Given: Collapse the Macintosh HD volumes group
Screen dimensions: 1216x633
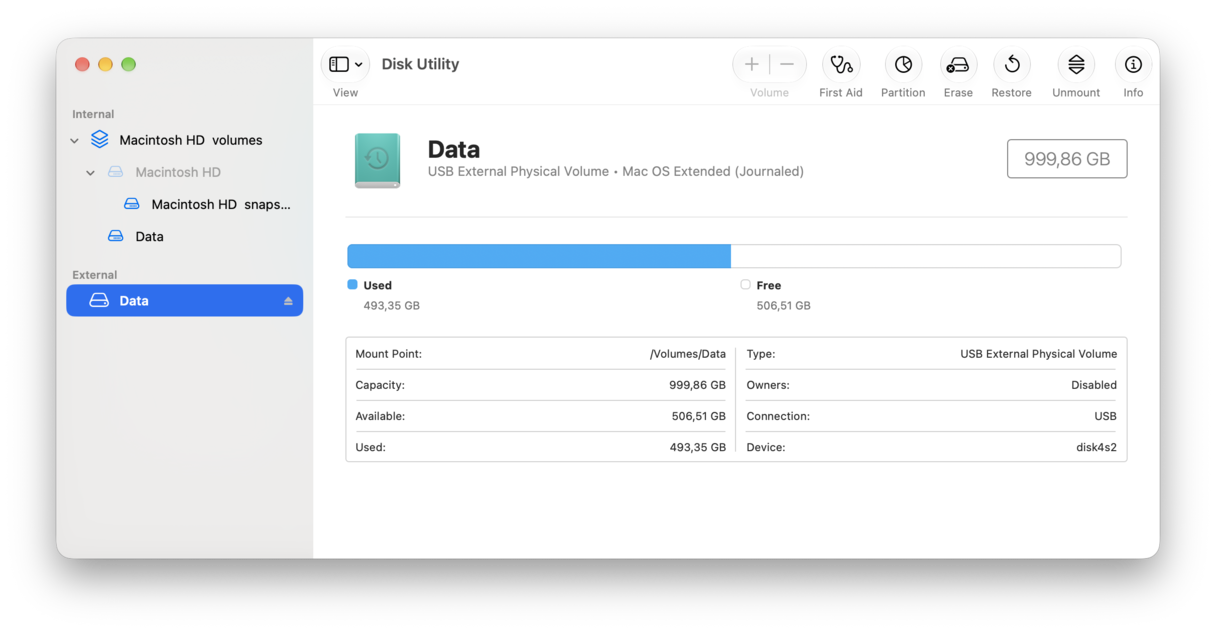Looking at the screenshot, I should [74, 141].
